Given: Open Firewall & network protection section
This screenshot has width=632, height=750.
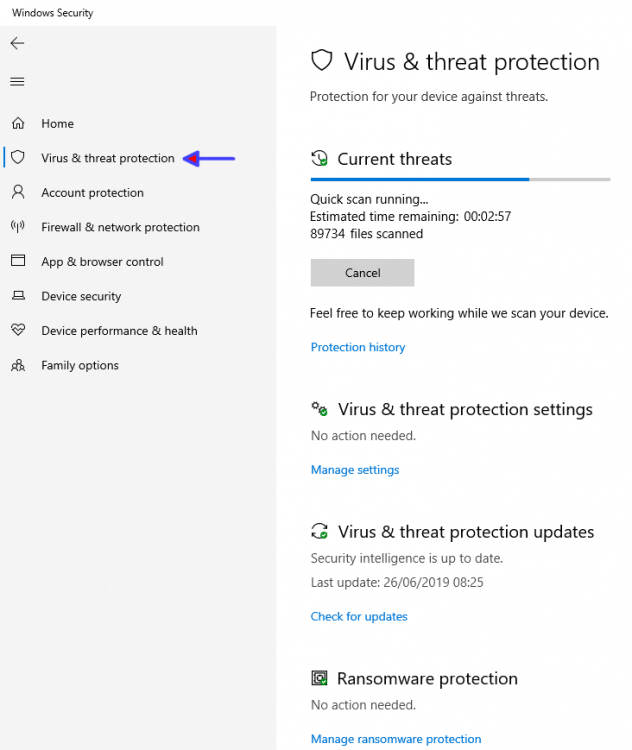Looking at the screenshot, I should coord(120,227).
